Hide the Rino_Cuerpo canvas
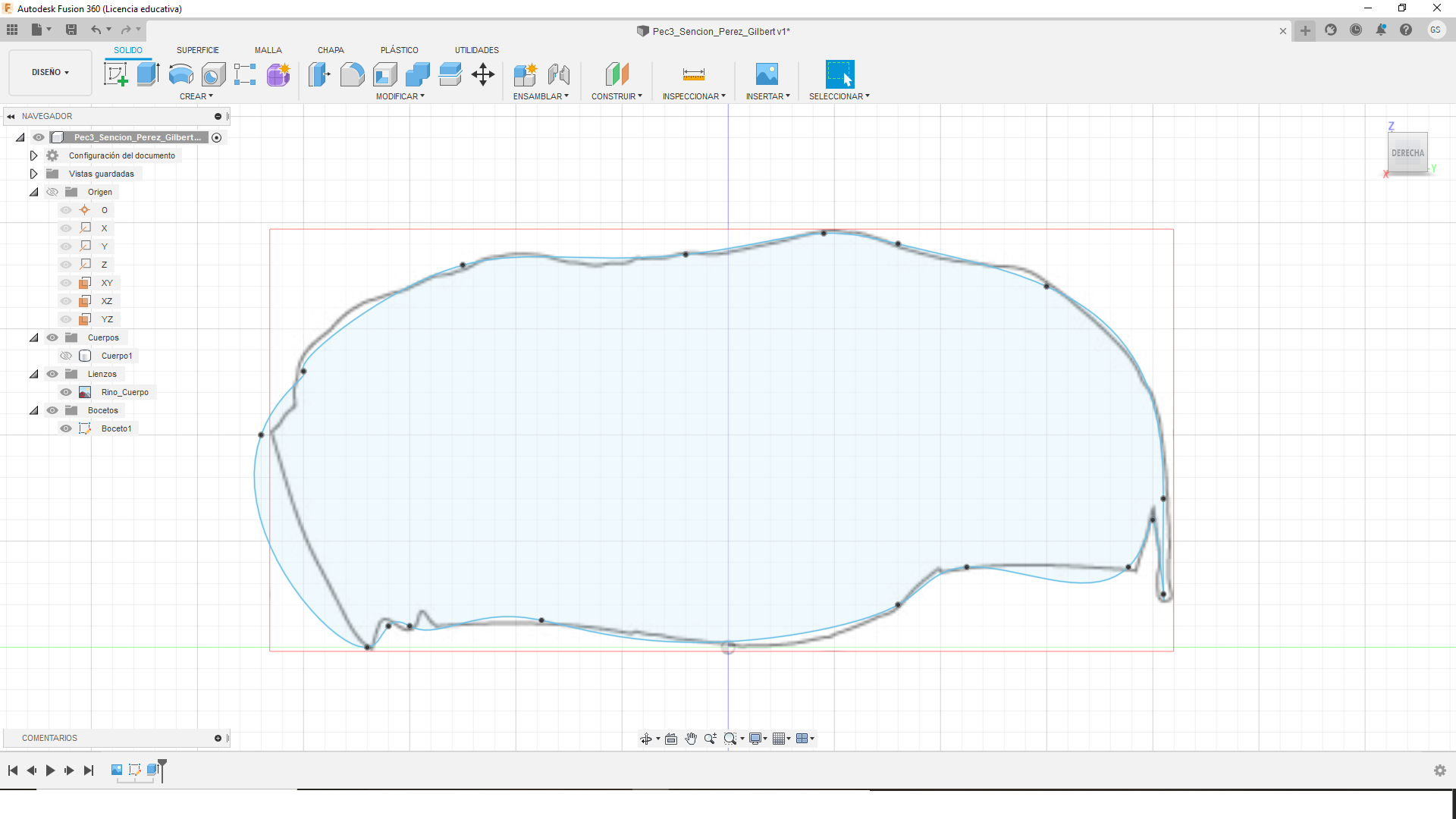This screenshot has height=819, width=1456. (66, 392)
